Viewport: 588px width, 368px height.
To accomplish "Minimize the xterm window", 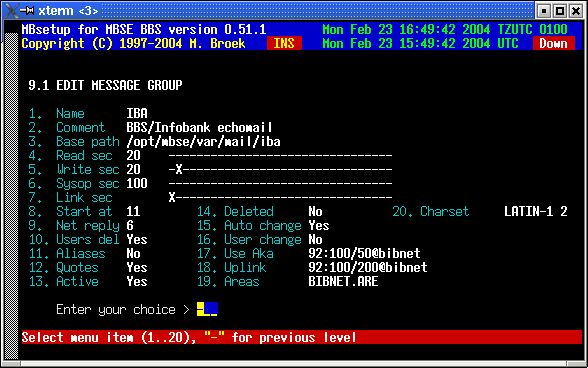I will point(543,11).
